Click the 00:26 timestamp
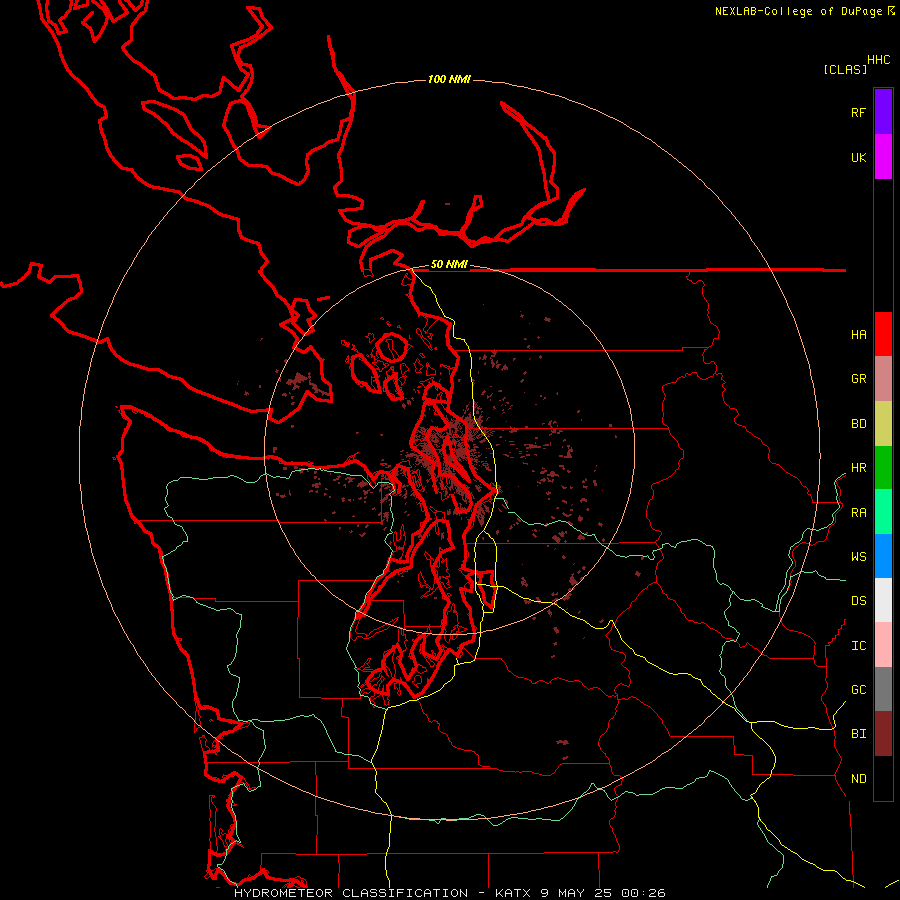This screenshot has height=900, width=900. 643,893
